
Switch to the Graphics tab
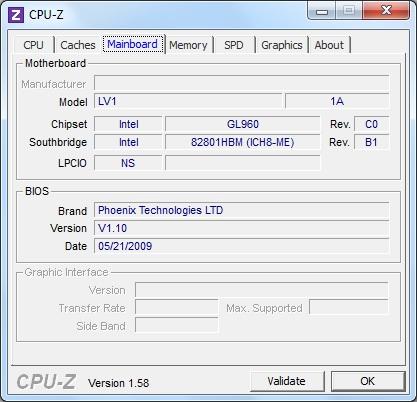pyautogui.click(x=282, y=45)
